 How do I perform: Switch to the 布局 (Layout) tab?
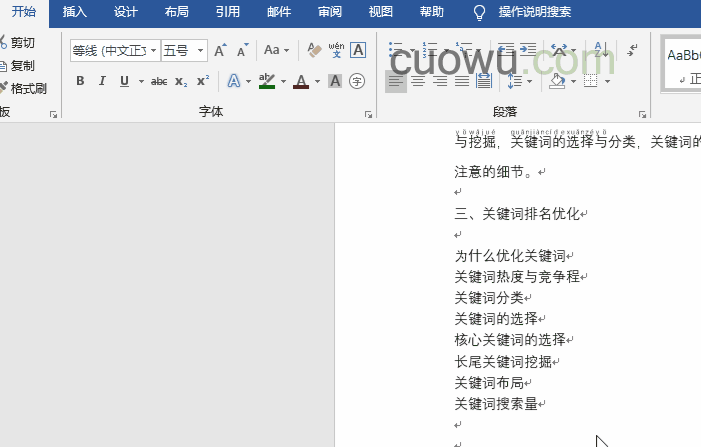(177, 12)
